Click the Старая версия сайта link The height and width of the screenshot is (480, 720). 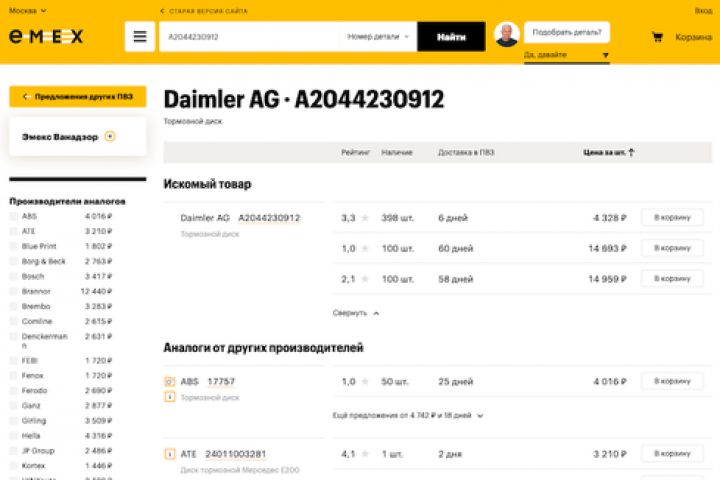pyautogui.click(x=204, y=11)
